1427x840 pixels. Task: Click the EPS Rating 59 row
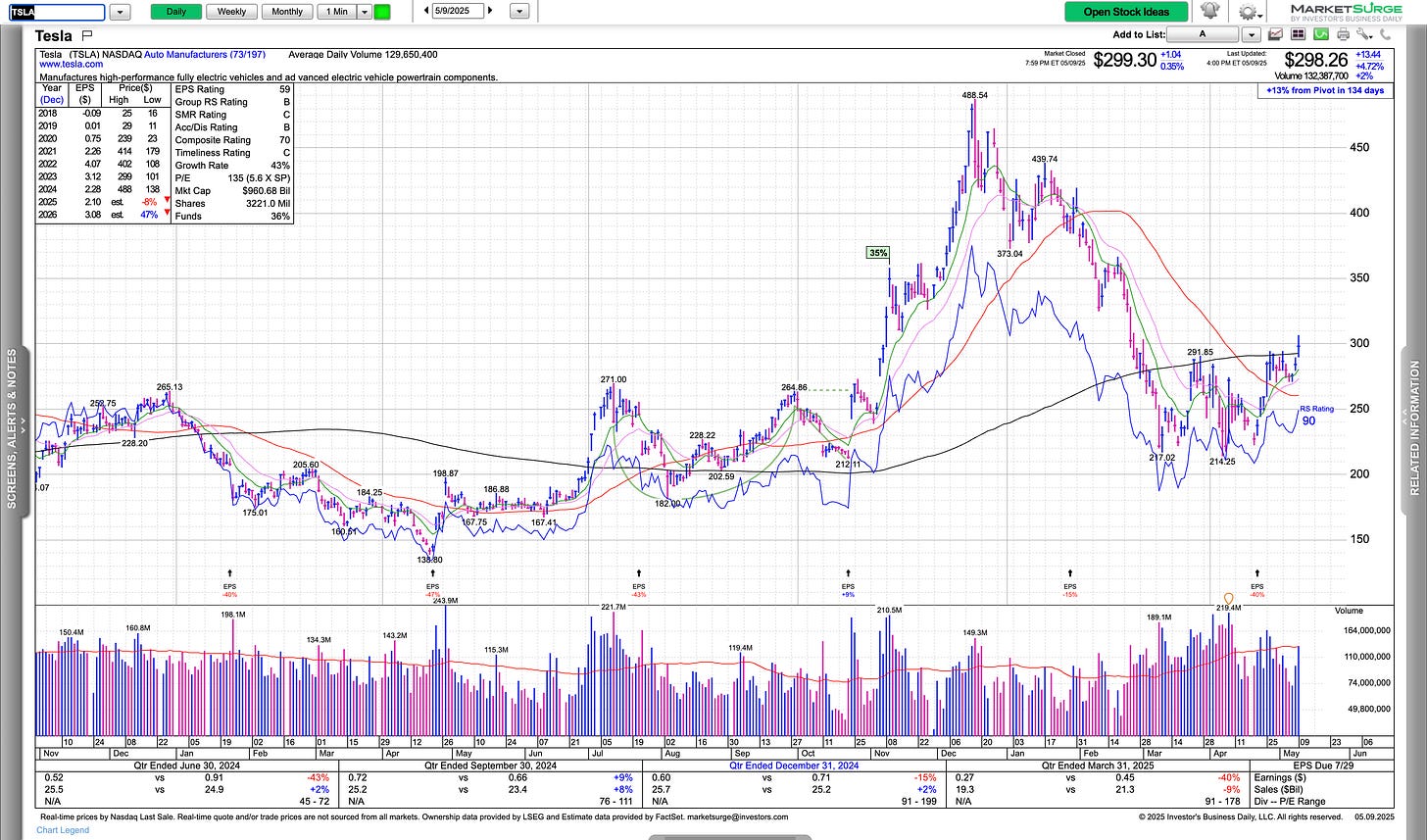[232, 89]
